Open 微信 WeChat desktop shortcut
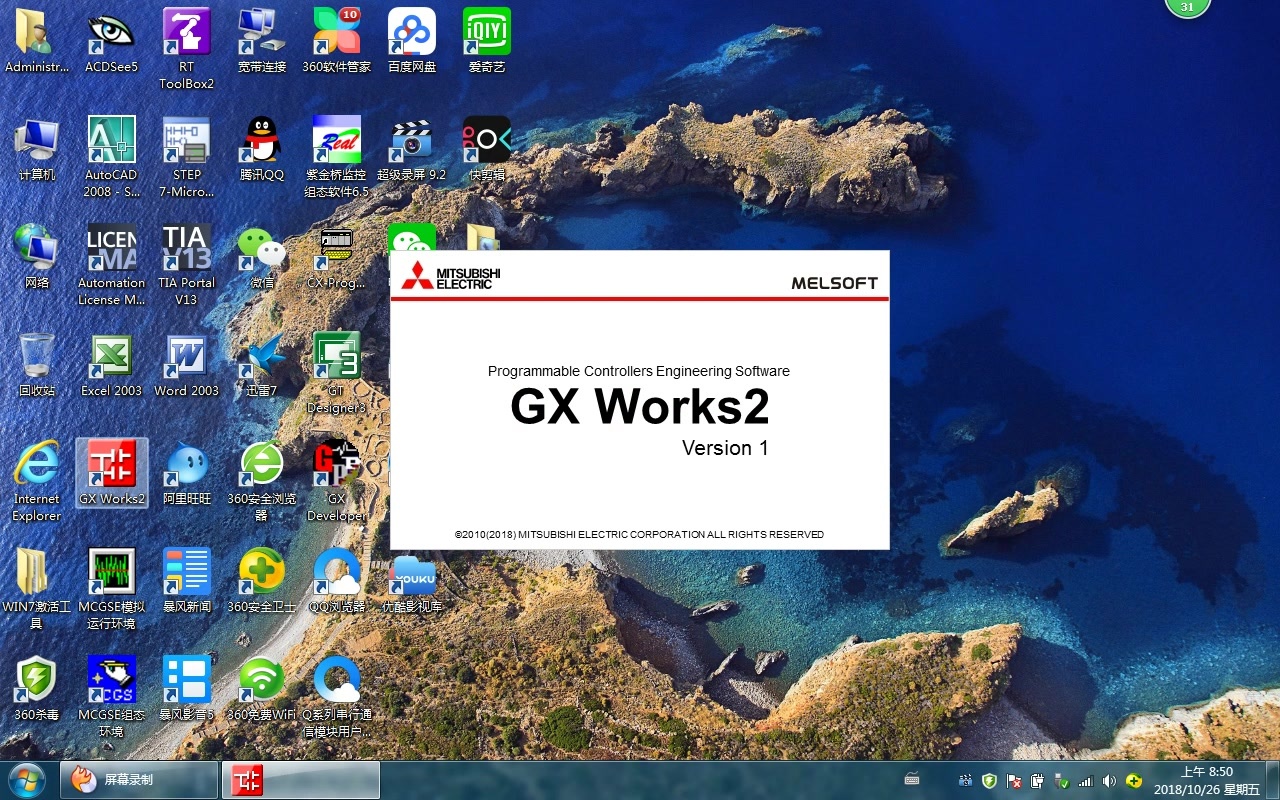This screenshot has width=1280, height=800. 262,256
